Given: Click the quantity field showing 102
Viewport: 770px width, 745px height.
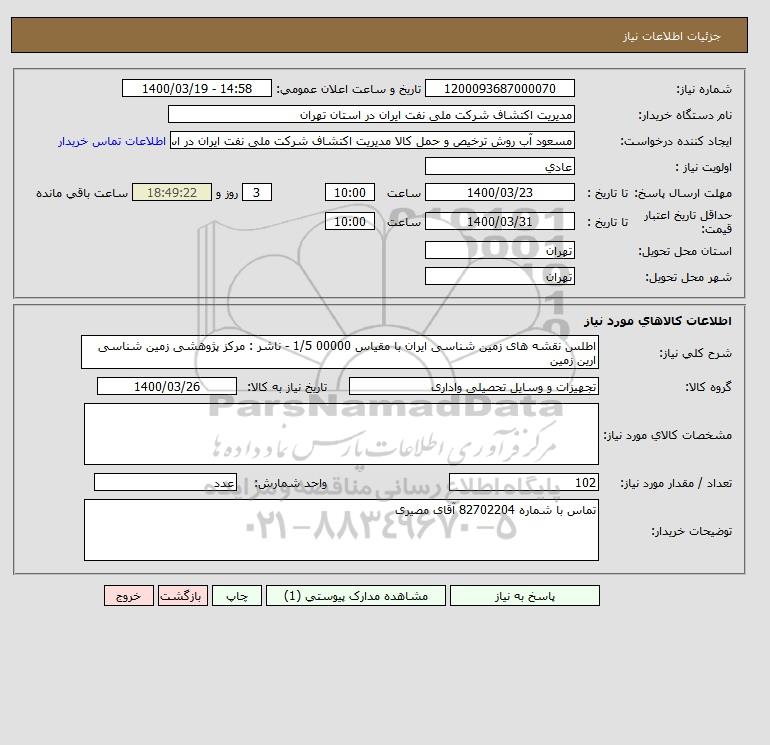Looking at the screenshot, I should [x=523, y=482].
